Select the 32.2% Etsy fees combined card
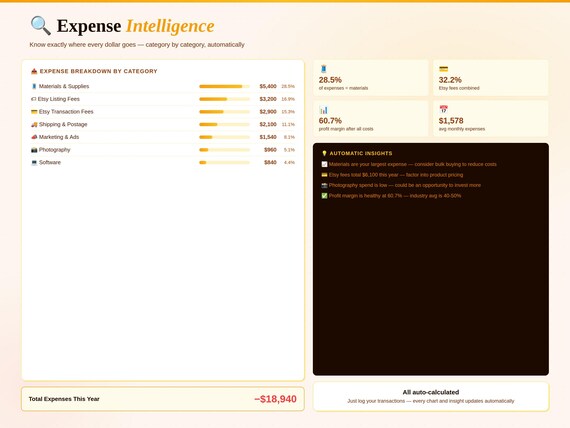Image resolution: width=570 pixels, height=428 pixels. (490, 78)
